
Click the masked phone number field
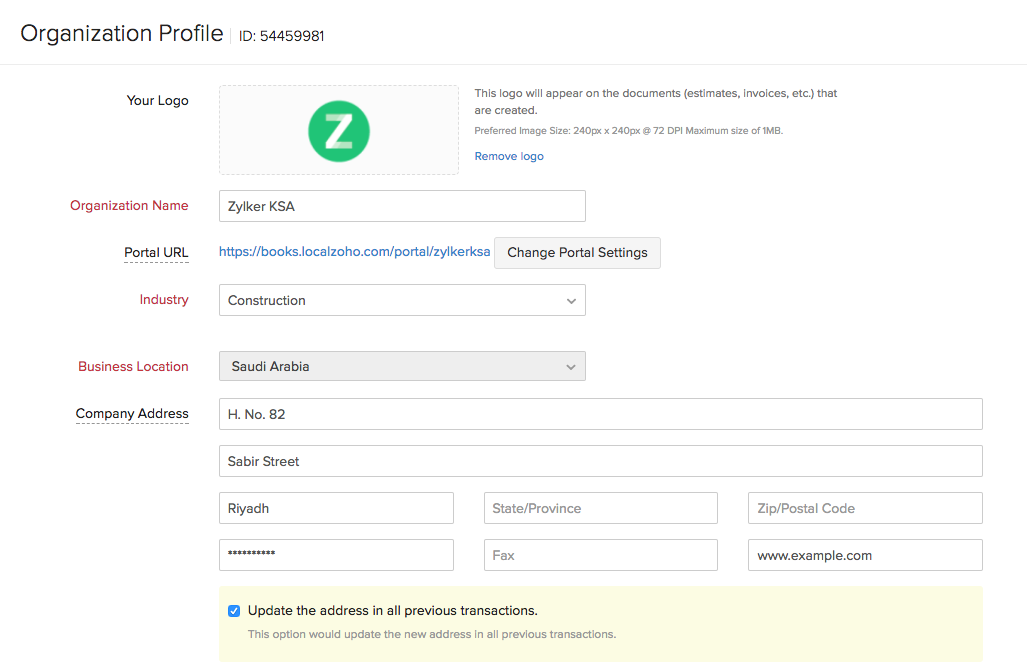point(336,554)
